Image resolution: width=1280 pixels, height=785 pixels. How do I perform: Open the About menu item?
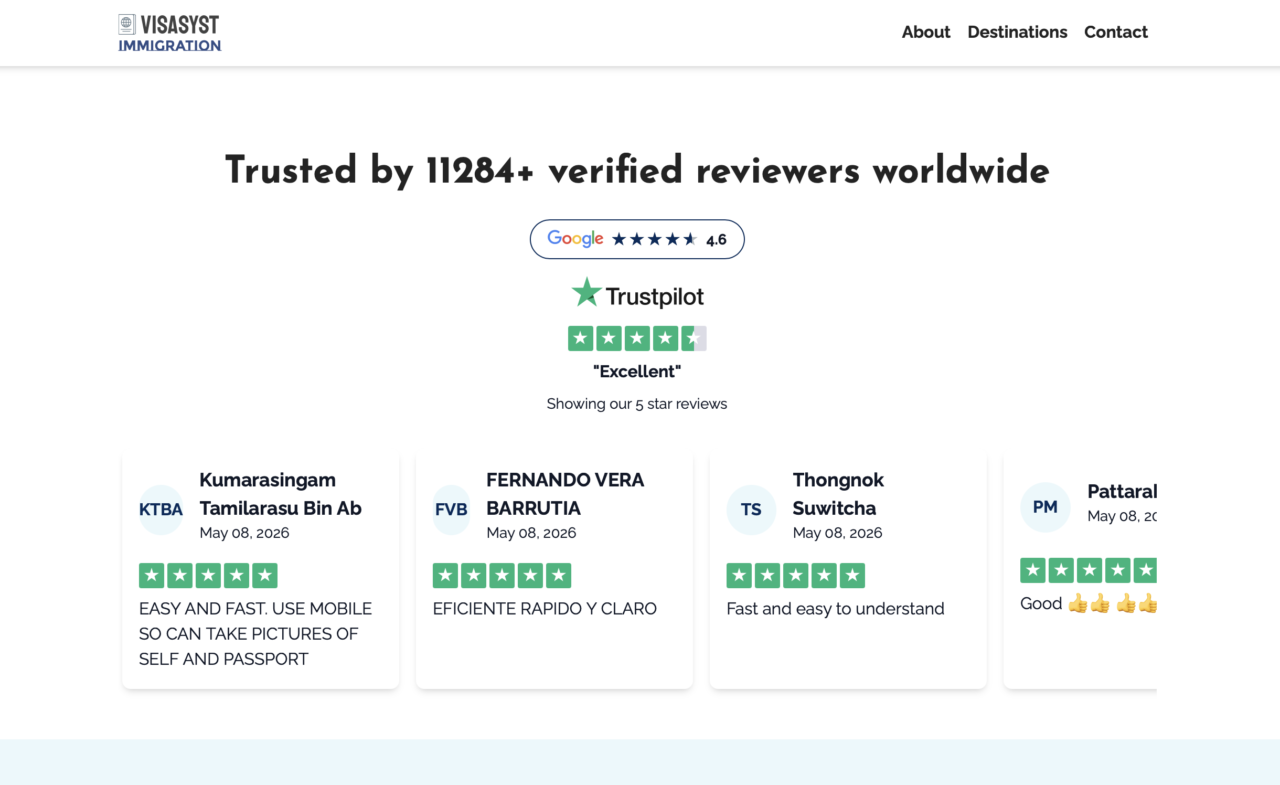point(926,32)
